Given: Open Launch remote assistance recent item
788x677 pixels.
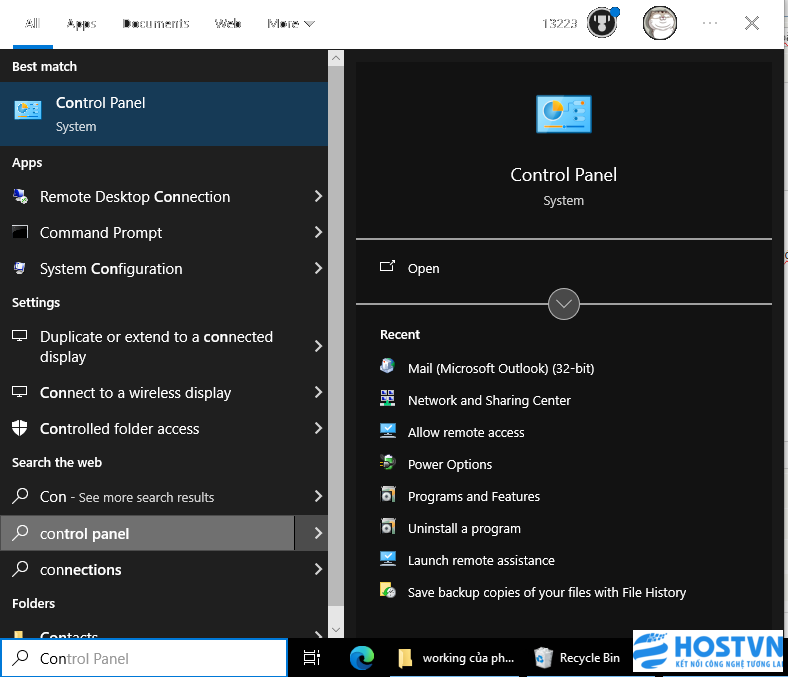Looking at the screenshot, I should coord(481,560).
